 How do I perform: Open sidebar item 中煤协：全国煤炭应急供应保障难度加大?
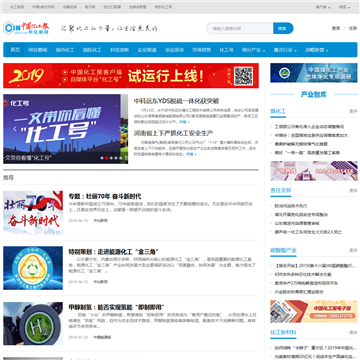(x=311, y=135)
